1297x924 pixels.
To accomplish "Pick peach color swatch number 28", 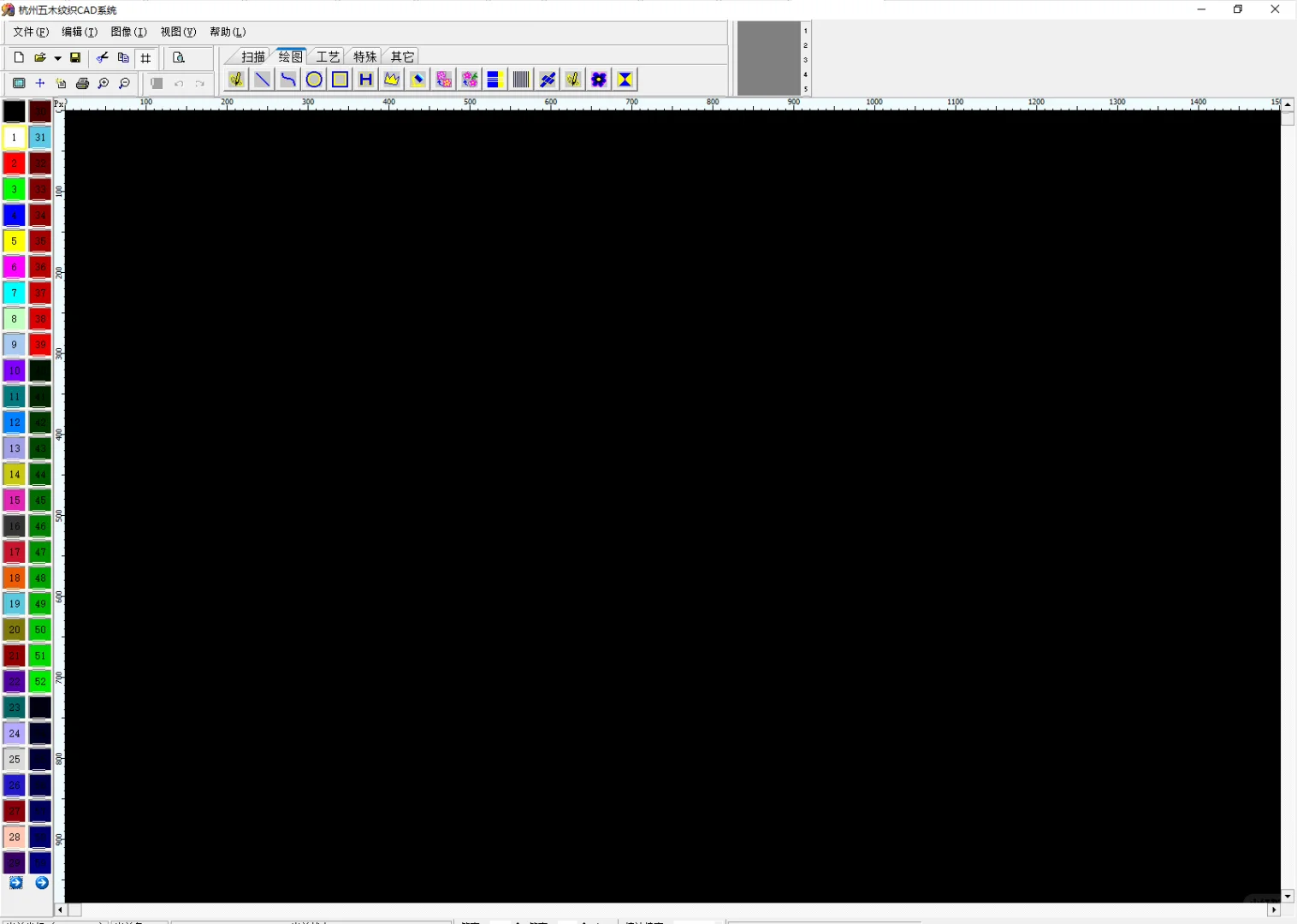I will click(x=14, y=837).
